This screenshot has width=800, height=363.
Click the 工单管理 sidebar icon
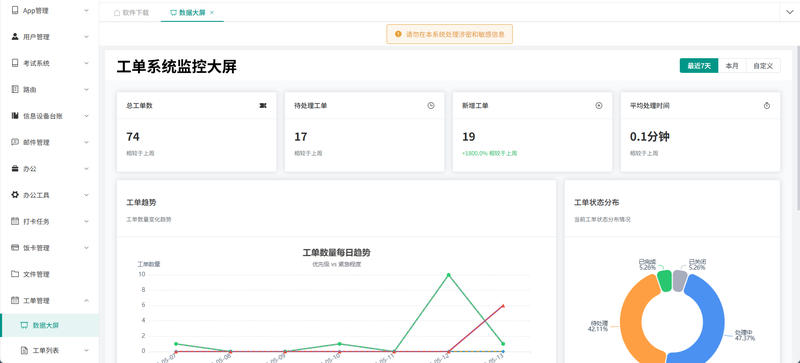pos(15,301)
